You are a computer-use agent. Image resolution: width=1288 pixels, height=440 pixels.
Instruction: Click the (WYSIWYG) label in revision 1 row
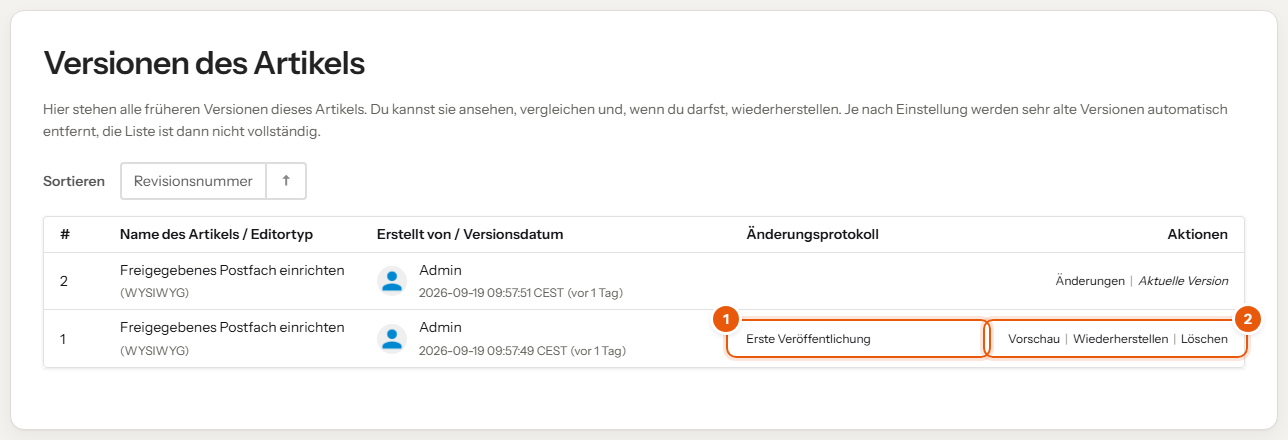click(155, 351)
